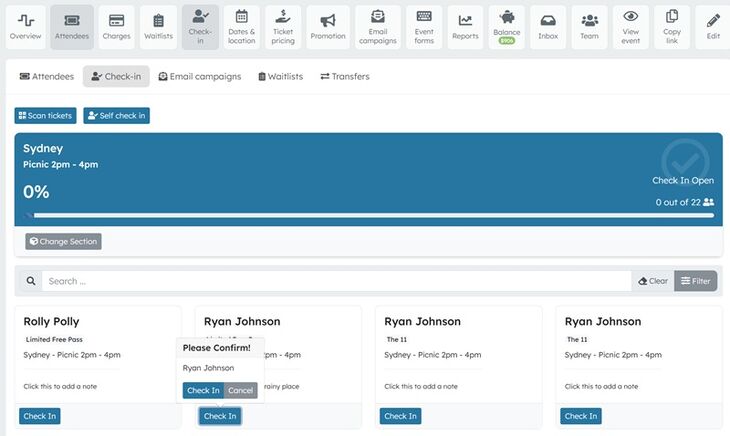Open the Email campaigns sub-tab
This screenshot has height=436, width=730.
pos(200,77)
